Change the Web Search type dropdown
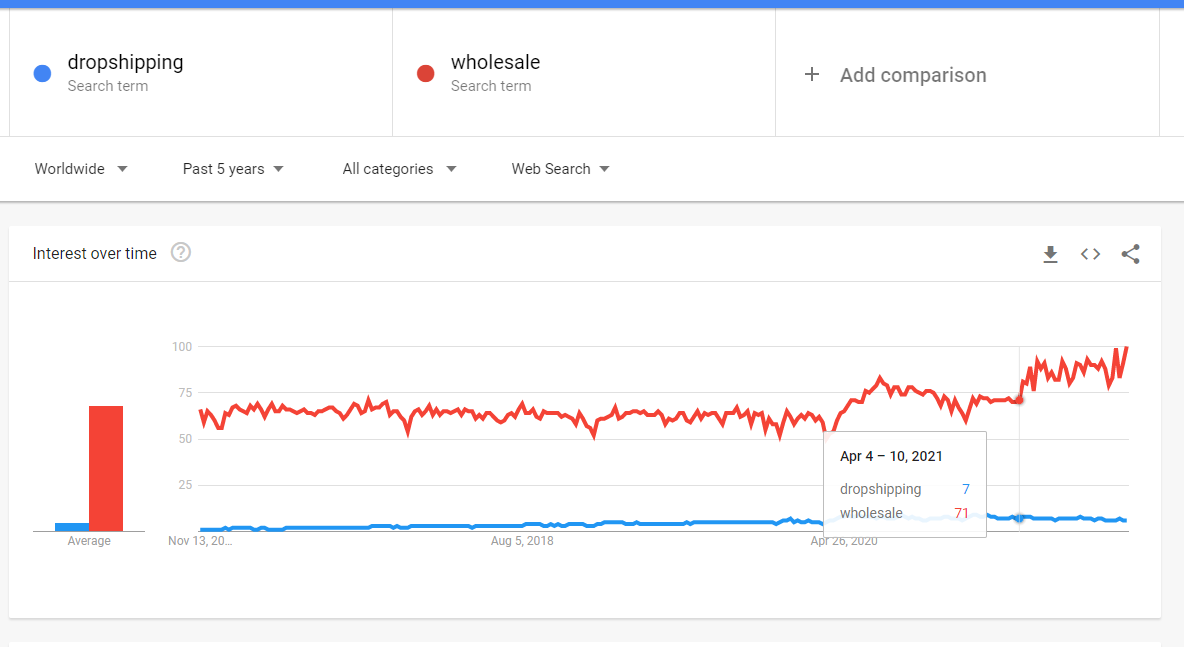1184x647 pixels. click(560, 169)
